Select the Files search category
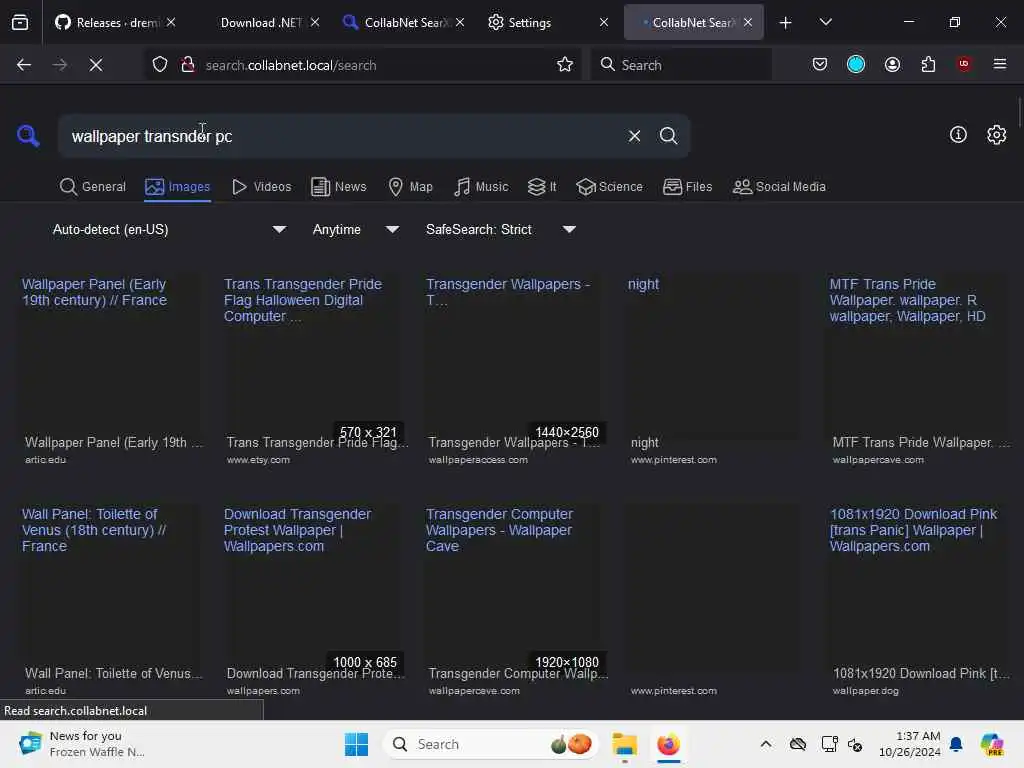 (x=688, y=187)
